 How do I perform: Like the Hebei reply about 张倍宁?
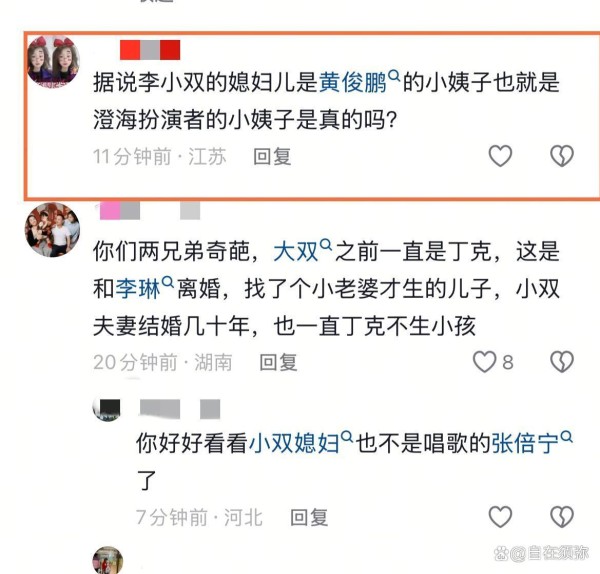tap(500, 517)
